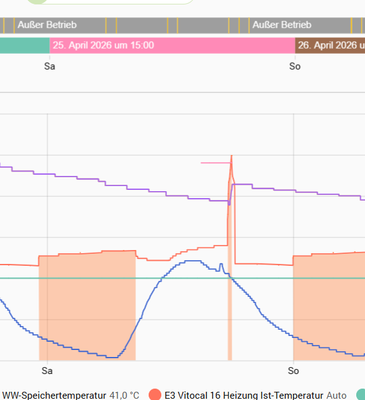
Task: Select the second 'Außer Betrieb' state segment
Action: pos(300,25)
